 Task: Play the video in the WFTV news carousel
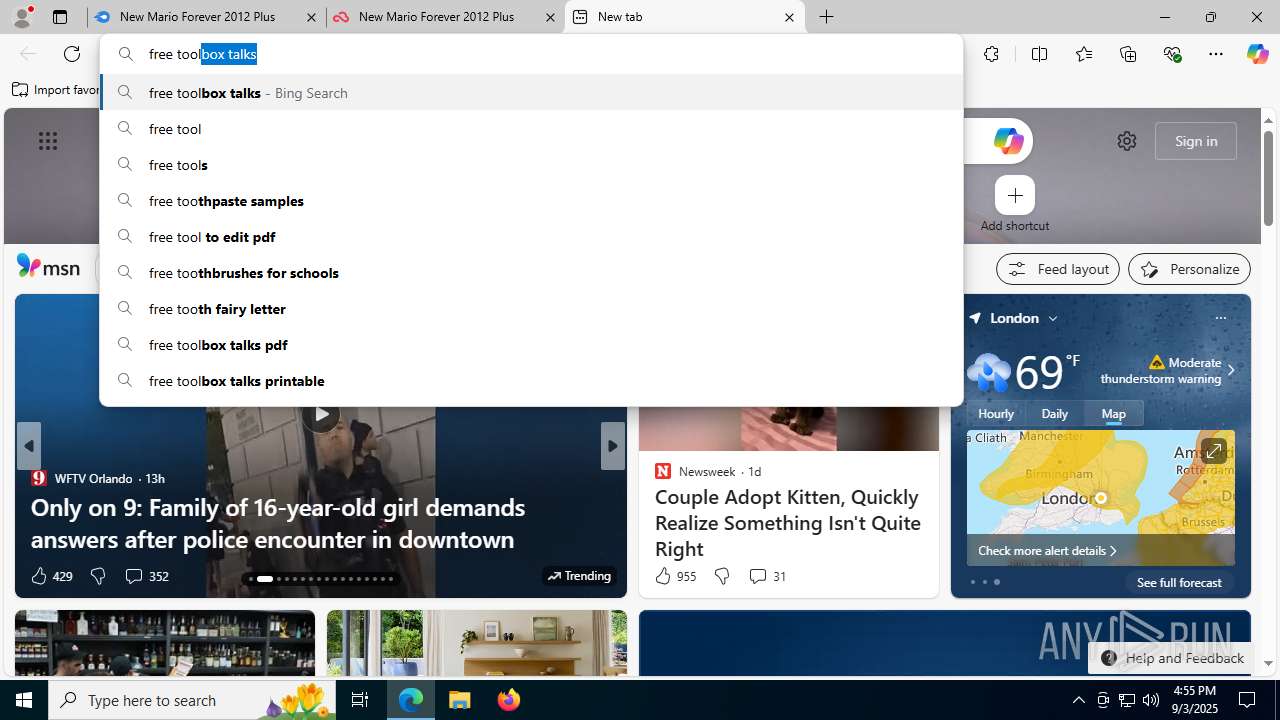click(320, 414)
